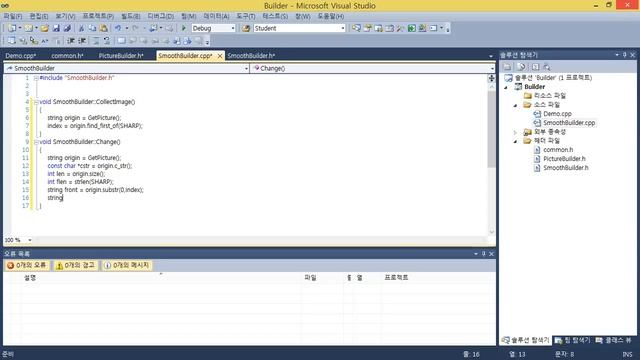
Task: Click the Solution Explorer icon in main toolbar
Action: coord(356,28)
